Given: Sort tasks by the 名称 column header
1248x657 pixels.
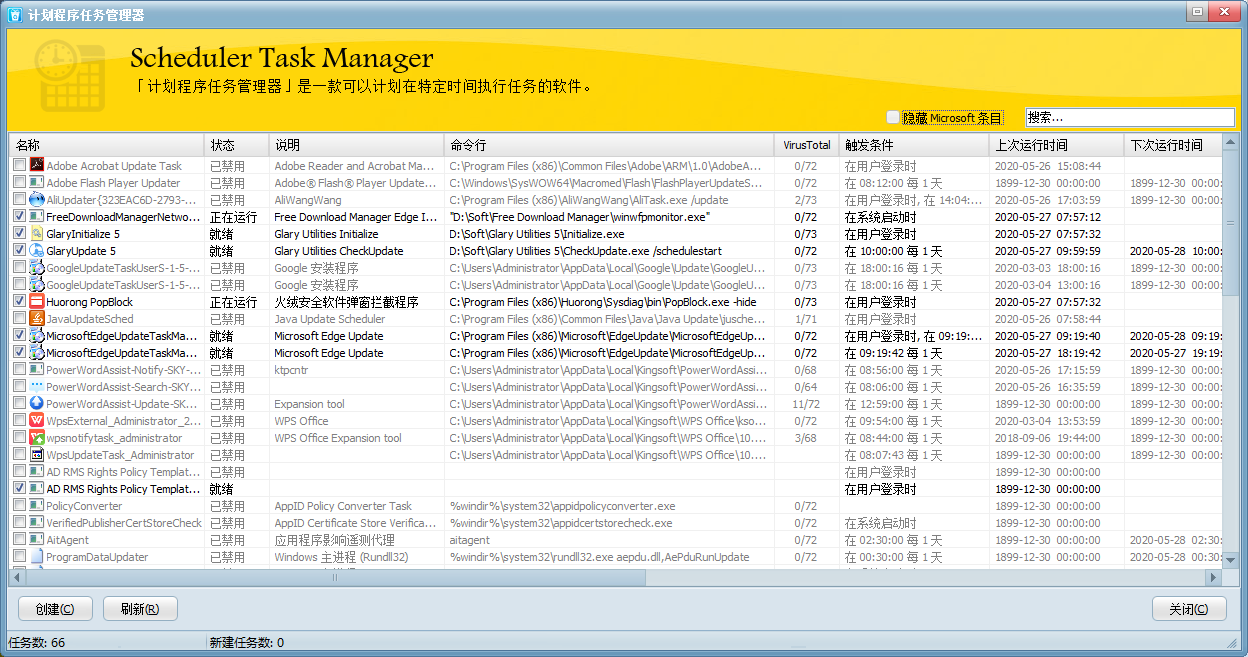Looking at the screenshot, I should pyautogui.click(x=106, y=145).
